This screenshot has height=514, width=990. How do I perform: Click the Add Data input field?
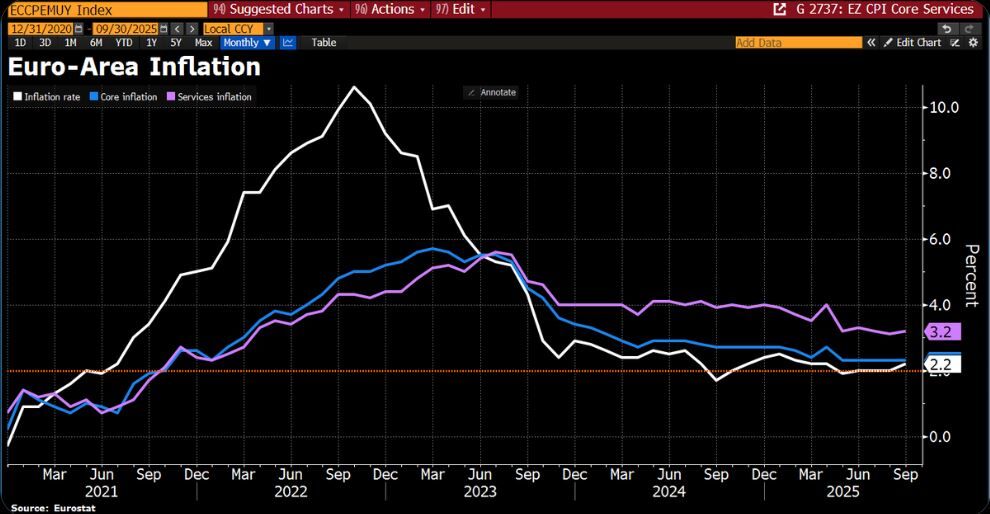coord(798,42)
